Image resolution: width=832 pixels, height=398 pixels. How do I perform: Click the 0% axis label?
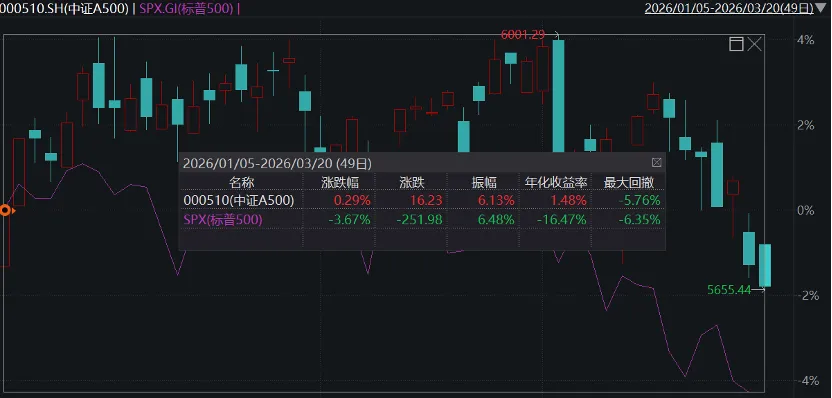805,210
